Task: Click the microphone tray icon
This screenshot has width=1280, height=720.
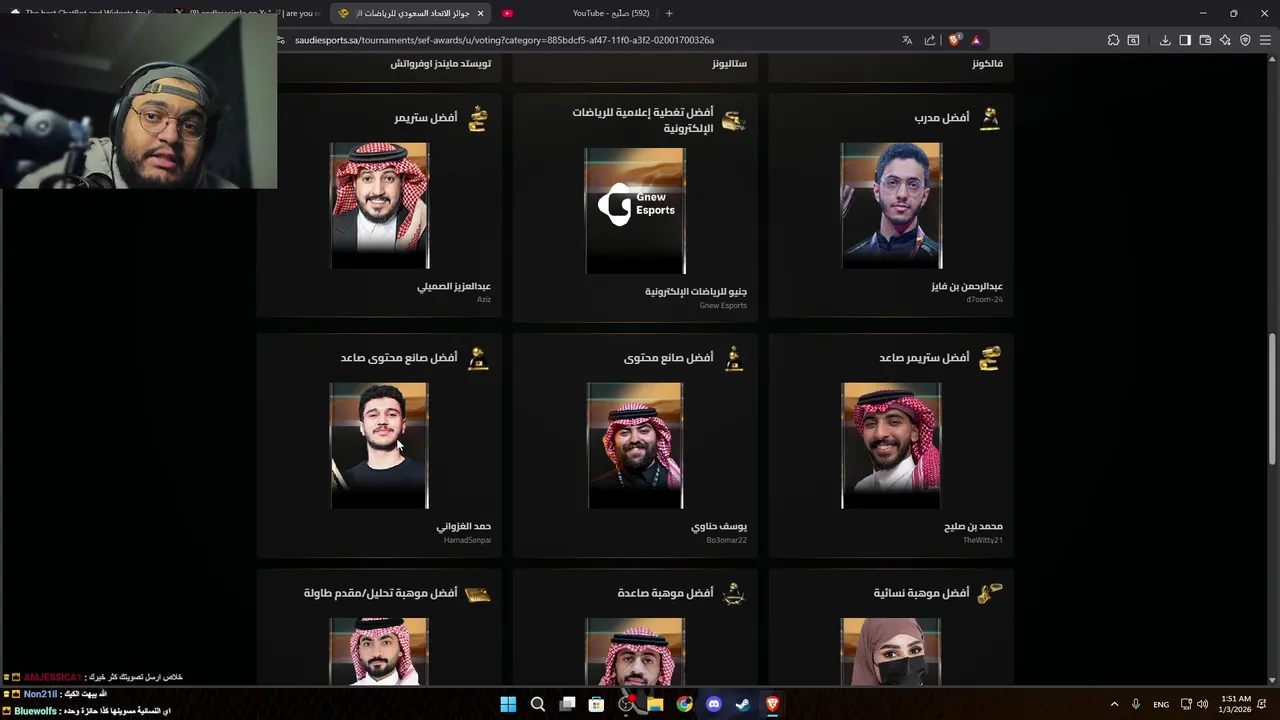Action: tap(1136, 704)
